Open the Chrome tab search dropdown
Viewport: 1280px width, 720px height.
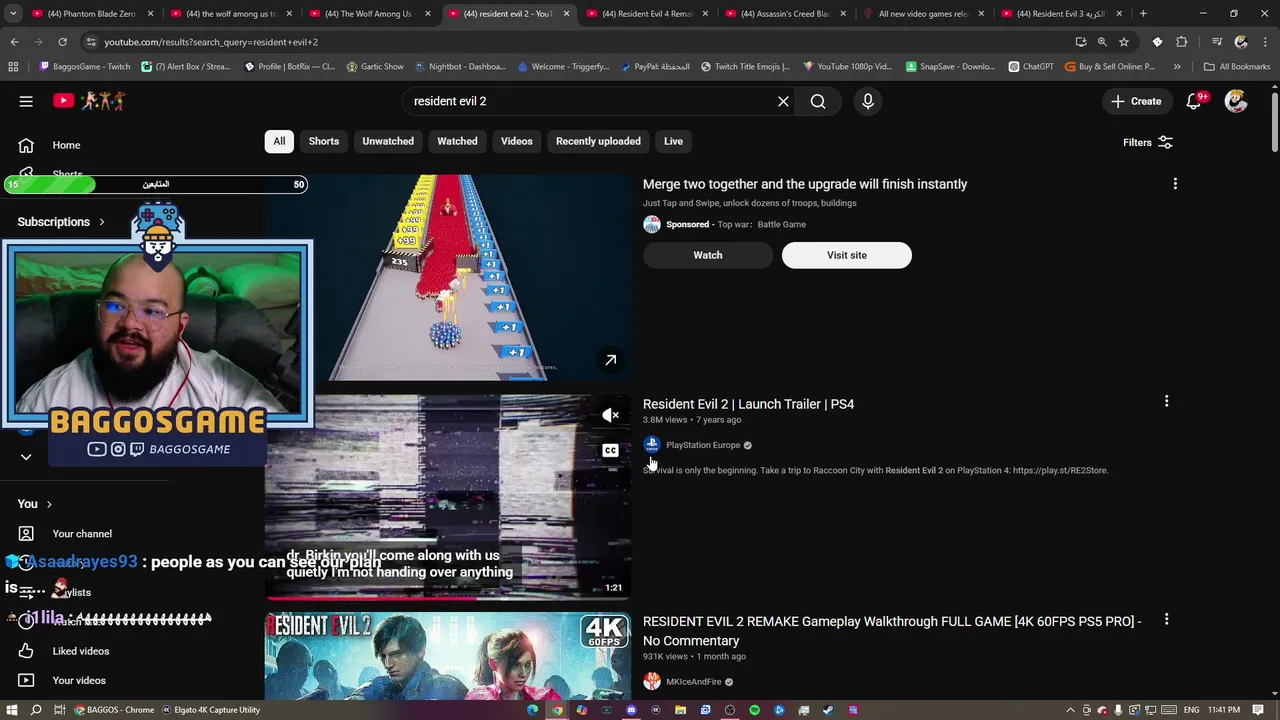[x=13, y=14]
